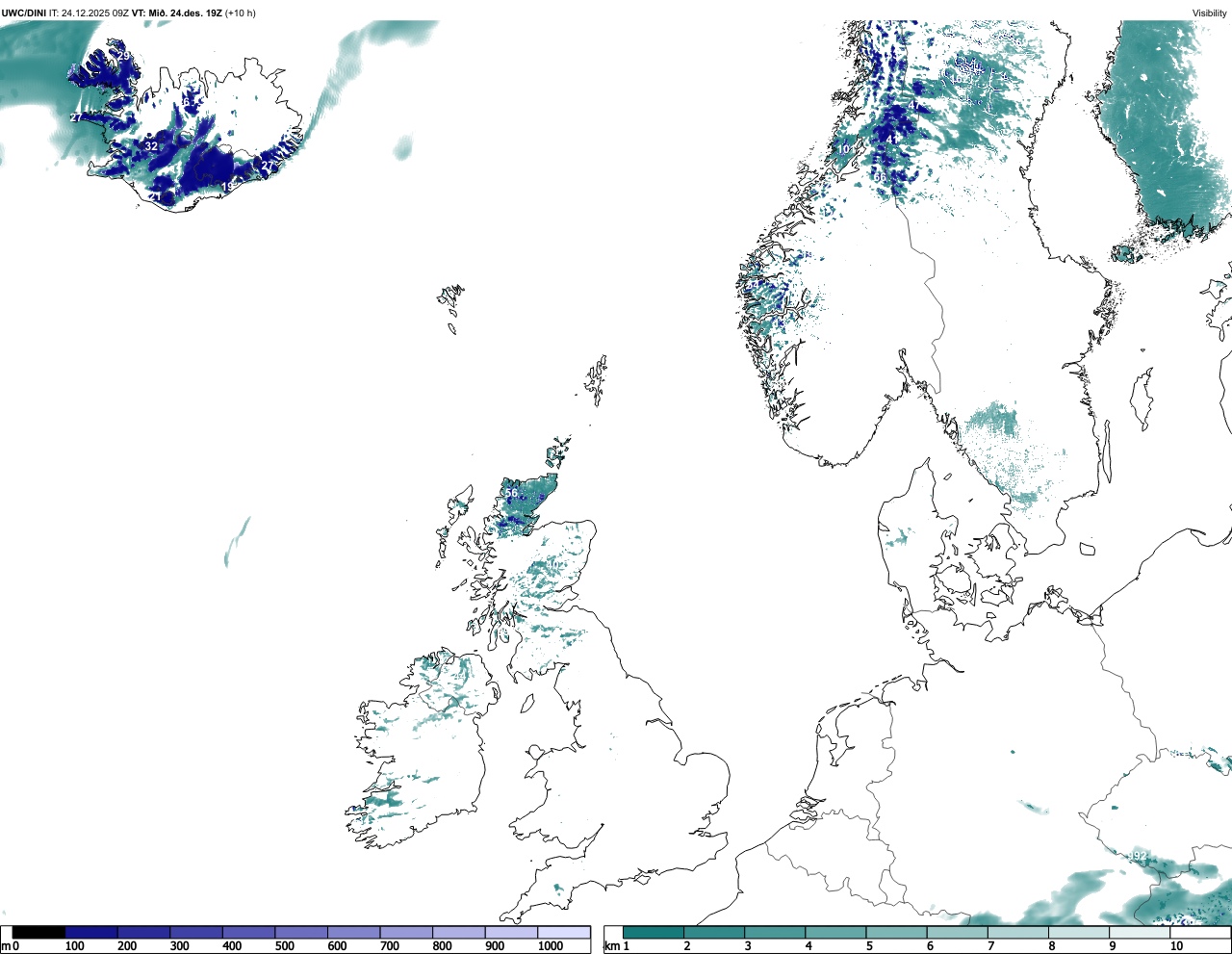Click the '47' value over Scandinavia

[914, 105]
